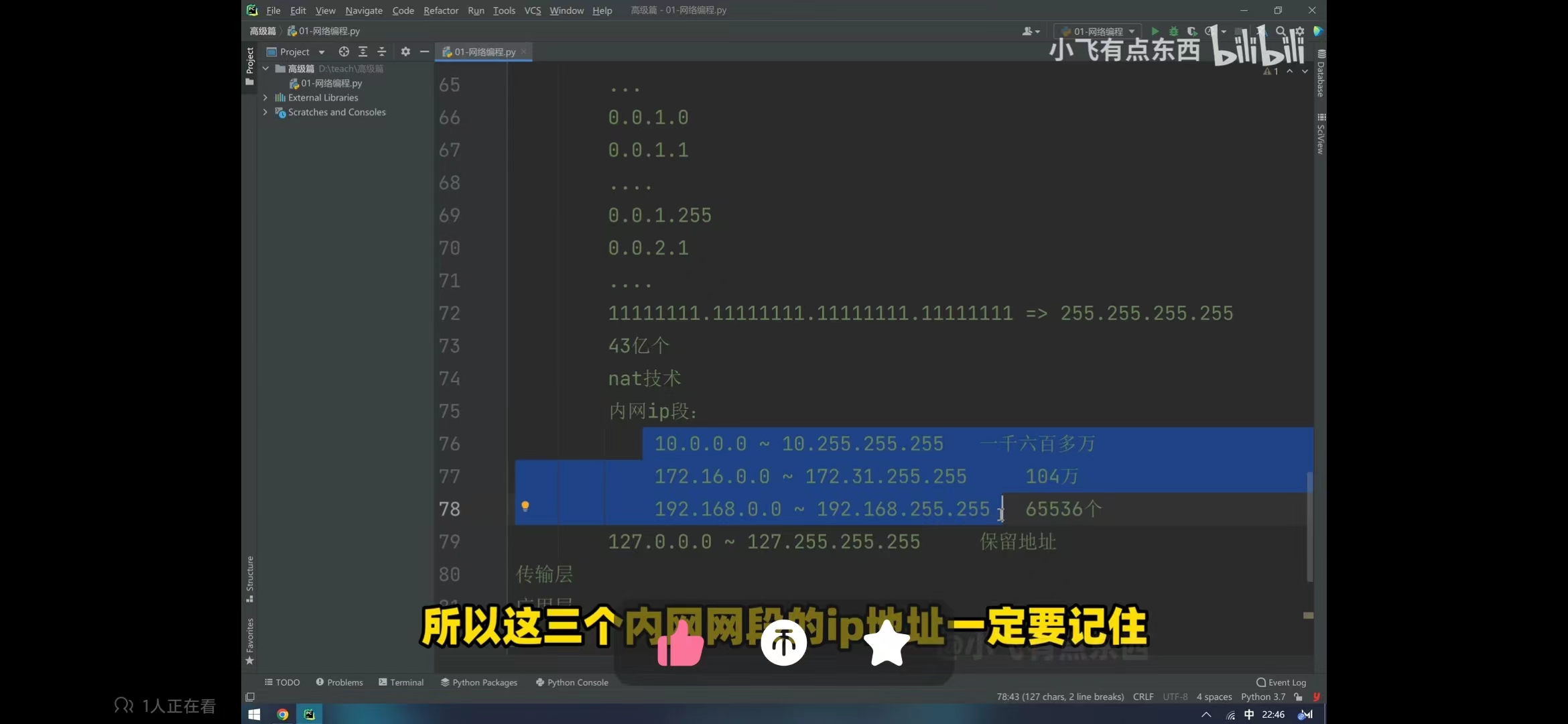The image size is (1568, 724).
Task: Click the green Debug bug icon
Action: click(x=1173, y=32)
